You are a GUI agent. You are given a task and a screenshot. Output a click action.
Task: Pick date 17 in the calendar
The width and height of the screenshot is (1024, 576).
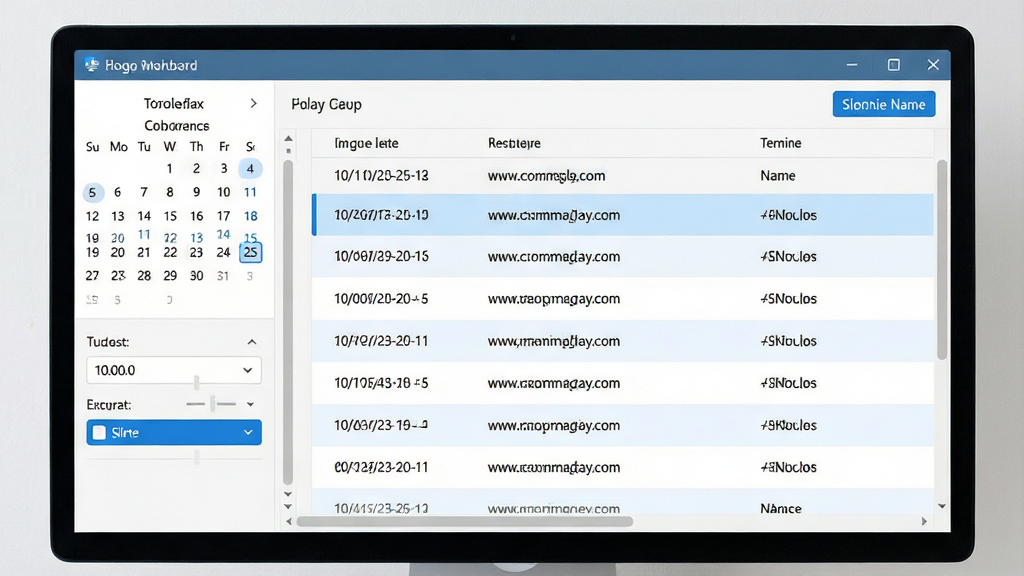[x=223, y=216]
